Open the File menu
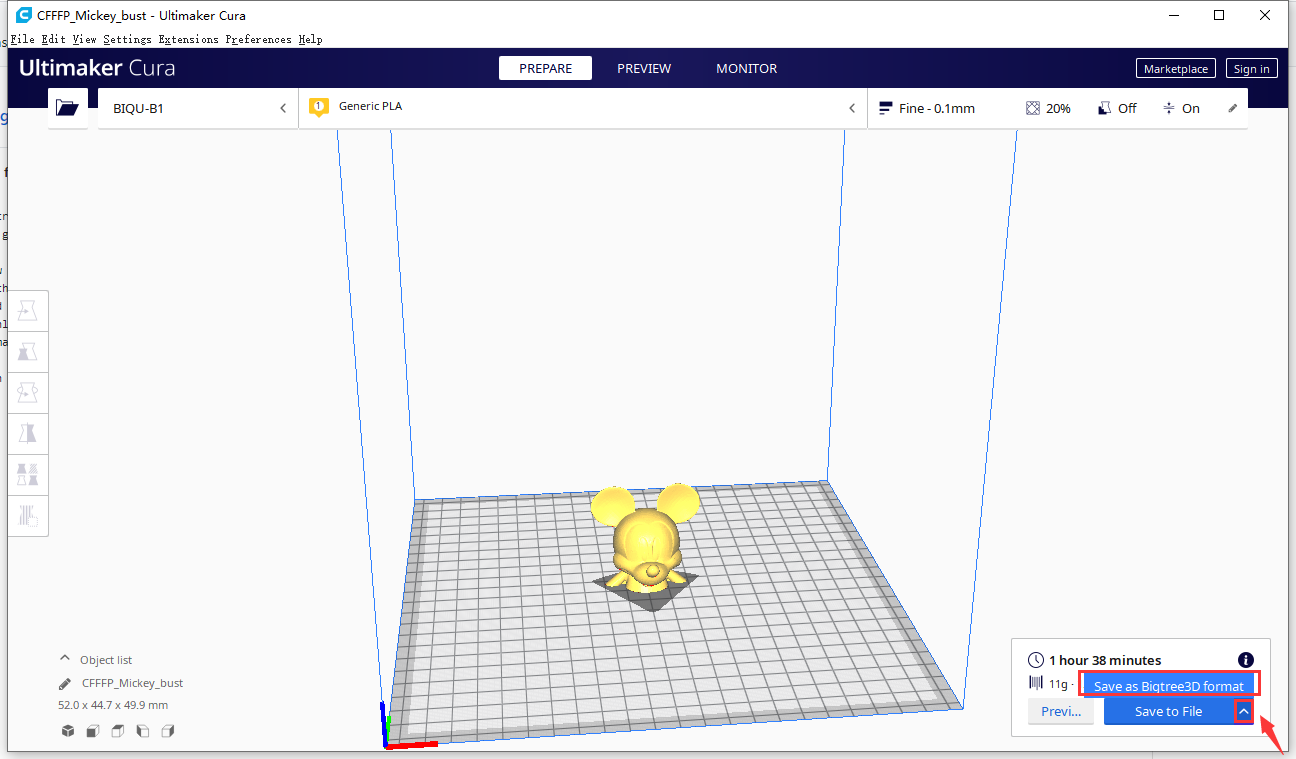Screen dimensions: 1296x759 [x=23, y=39]
